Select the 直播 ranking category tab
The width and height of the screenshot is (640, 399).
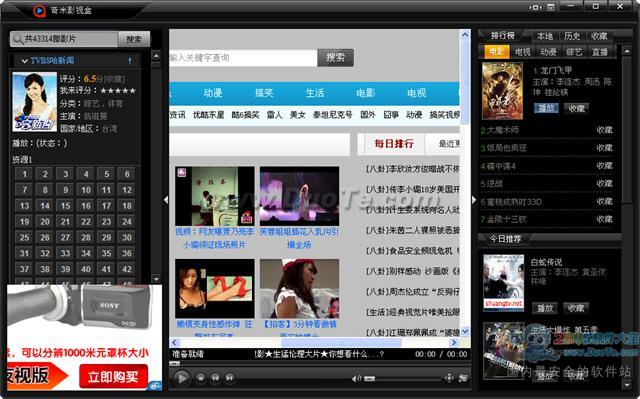point(600,52)
